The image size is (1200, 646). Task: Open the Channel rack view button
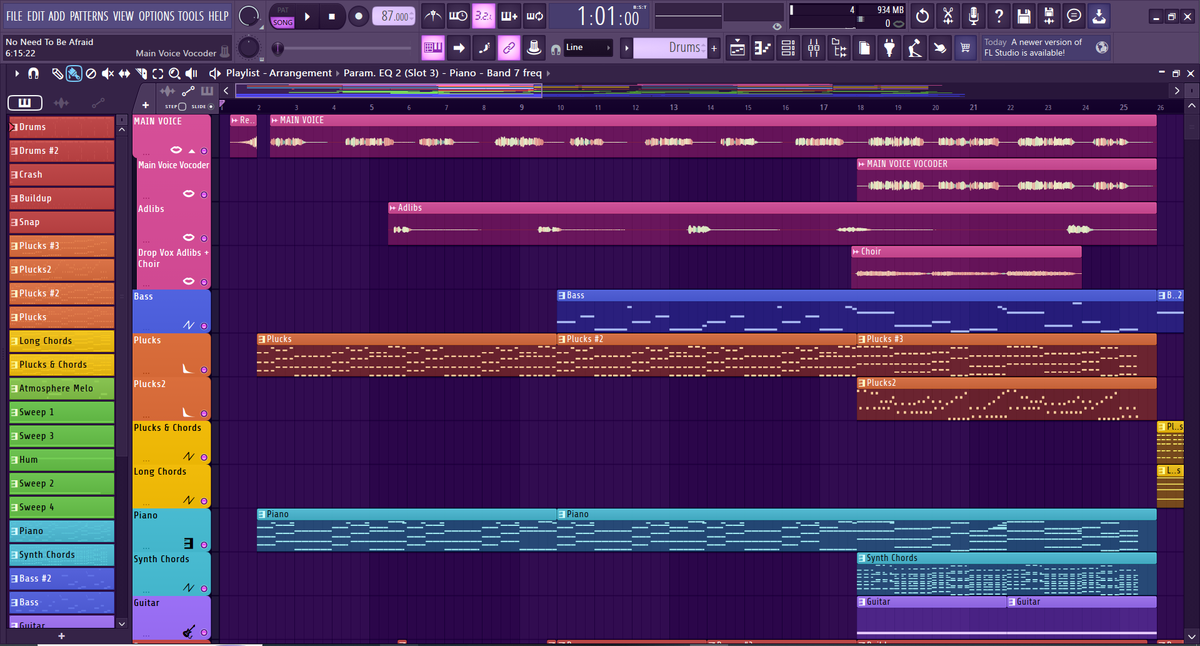[787, 48]
